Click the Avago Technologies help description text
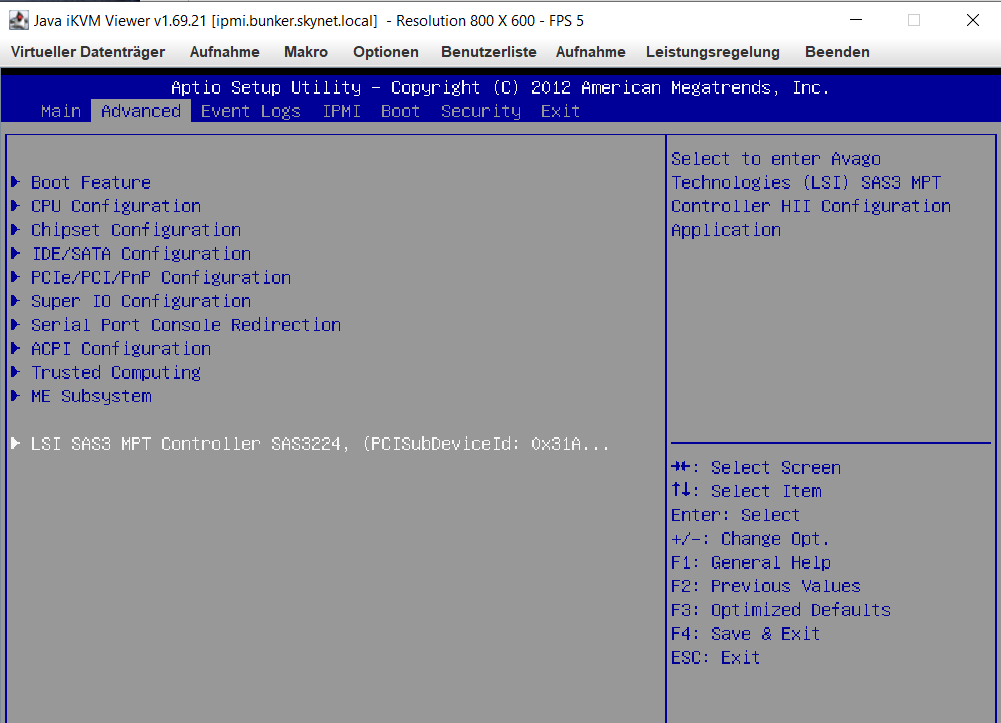Image resolution: width=1001 pixels, height=723 pixels. (x=811, y=194)
